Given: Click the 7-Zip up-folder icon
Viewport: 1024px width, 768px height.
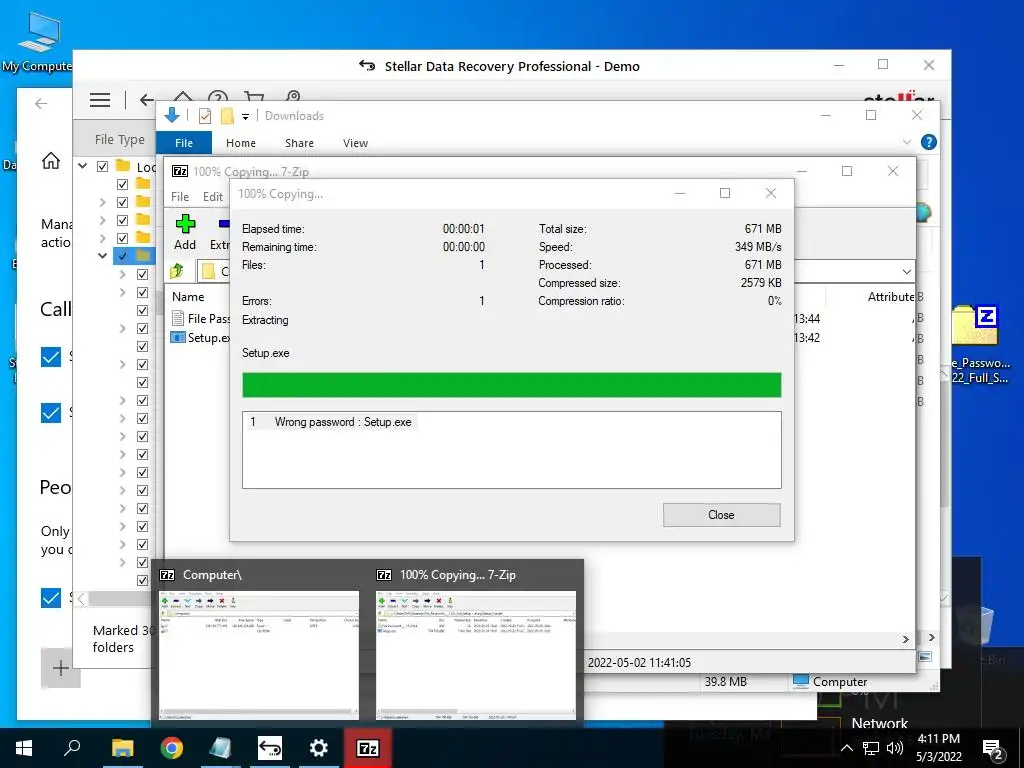Looking at the screenshot, I should click(176, 271).
